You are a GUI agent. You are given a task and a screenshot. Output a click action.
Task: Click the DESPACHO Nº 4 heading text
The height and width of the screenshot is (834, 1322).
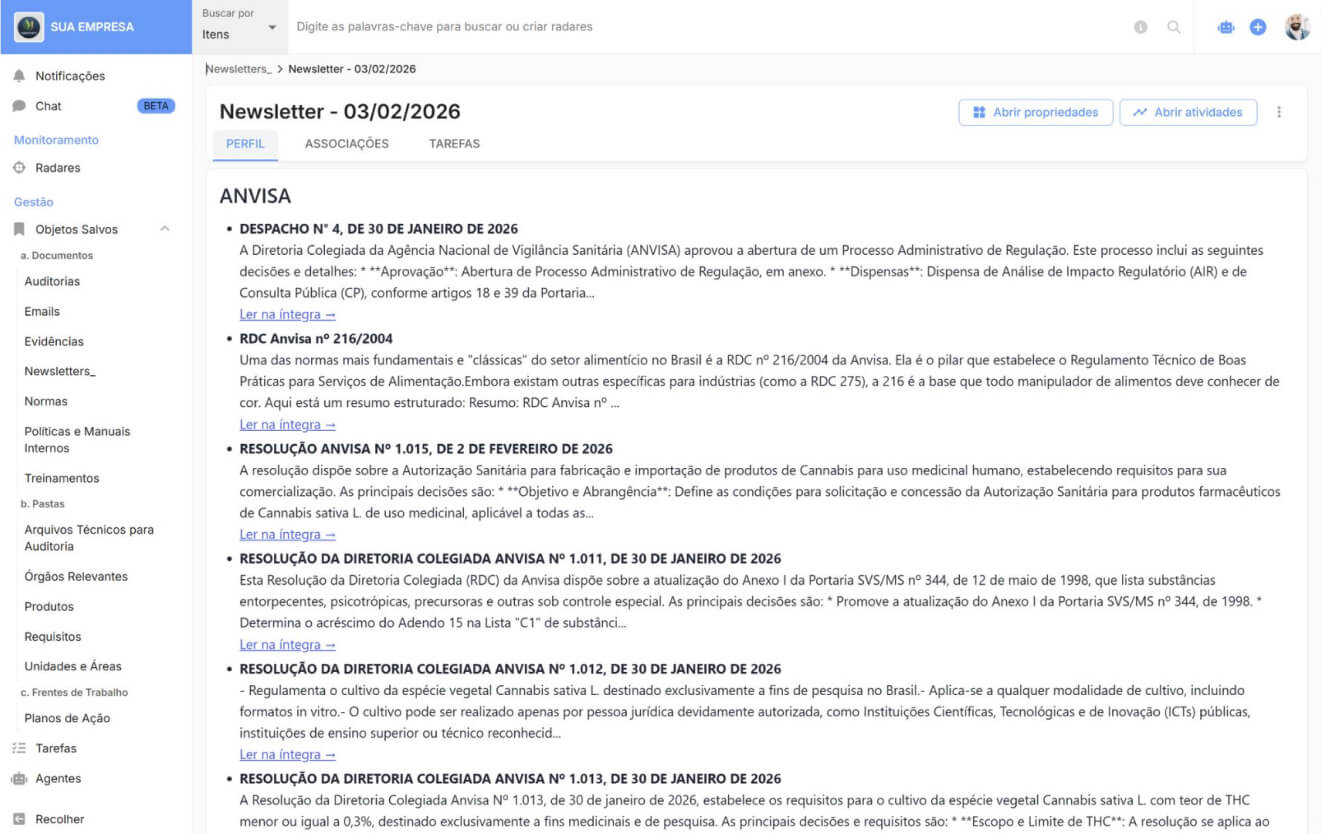pyautogui.click(x=379, y=229)
